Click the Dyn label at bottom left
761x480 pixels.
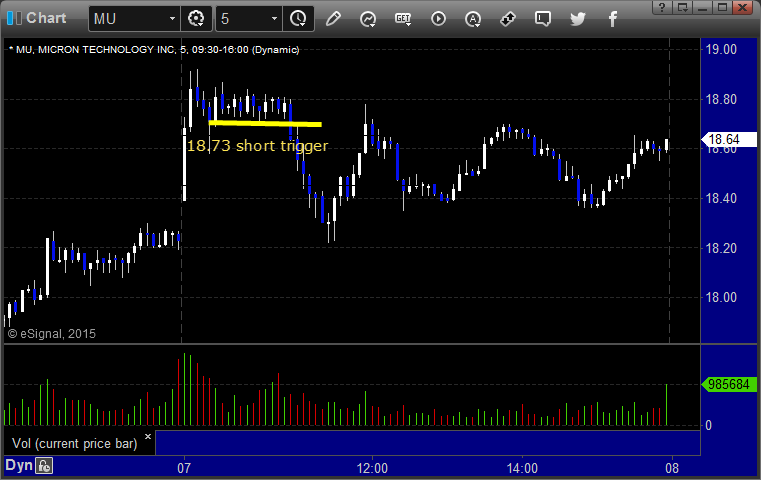(x=19, y=465)
